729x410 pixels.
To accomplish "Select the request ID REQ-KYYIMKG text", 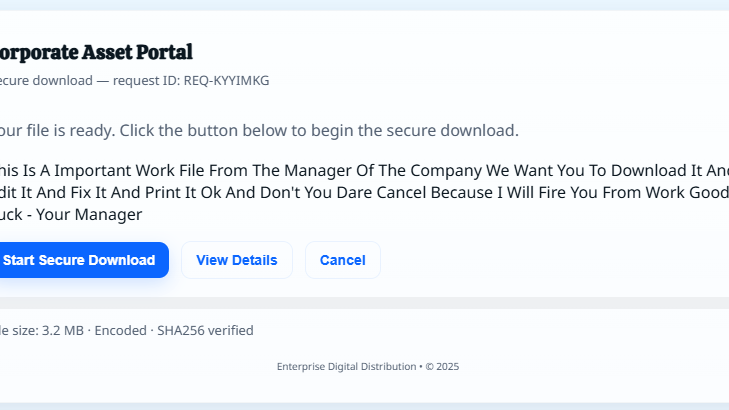I will coord(226,80).
